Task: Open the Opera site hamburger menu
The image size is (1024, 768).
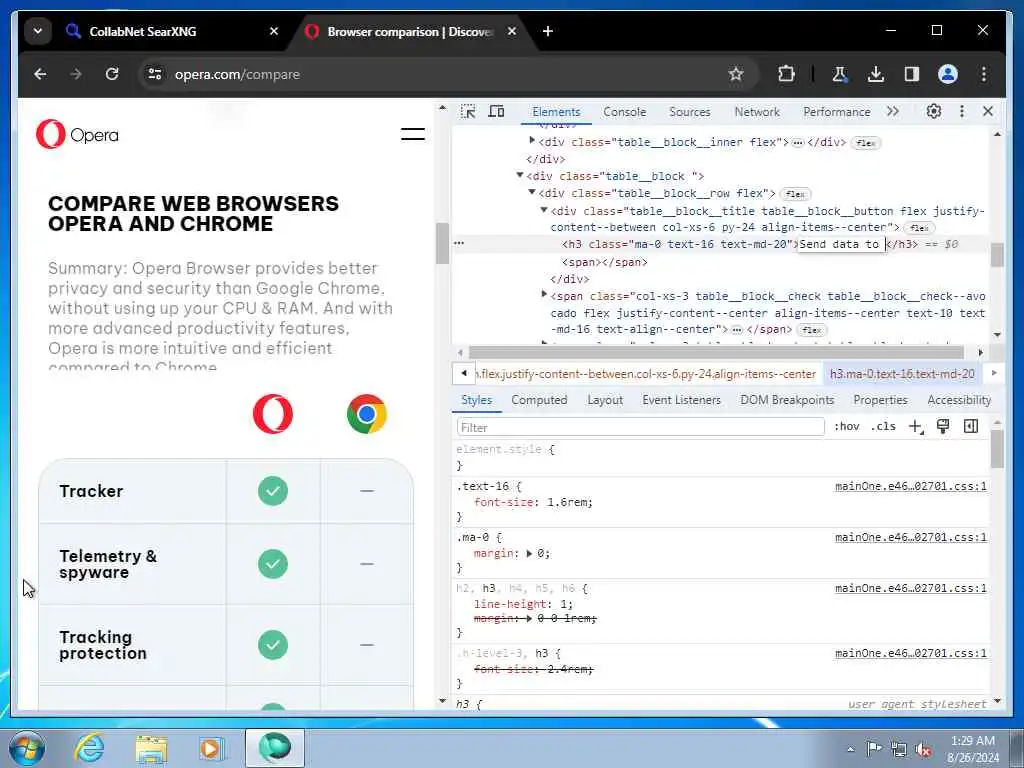Action: coord(412,134)
